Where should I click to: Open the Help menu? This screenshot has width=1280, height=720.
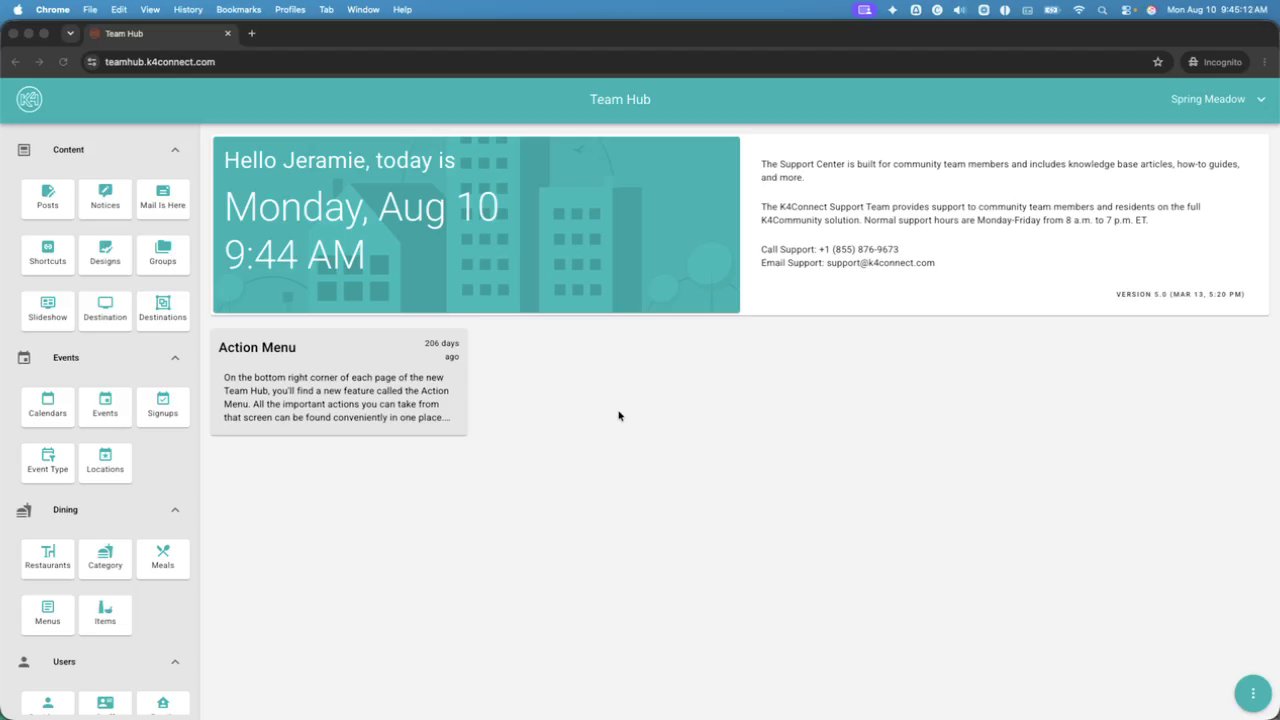[402, 9]
